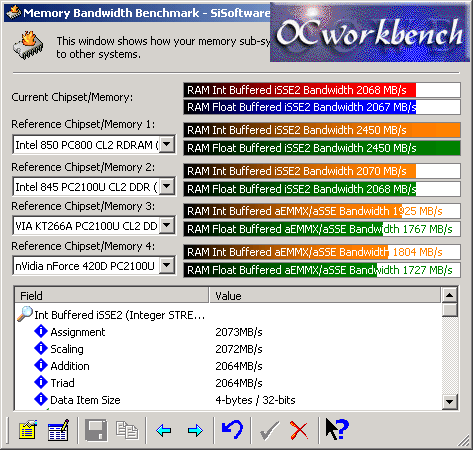Image resolution: width=473 pixels, height=450 pixels.
Task: Click the list scrollbar thumb
Action: tap(449, 310)
